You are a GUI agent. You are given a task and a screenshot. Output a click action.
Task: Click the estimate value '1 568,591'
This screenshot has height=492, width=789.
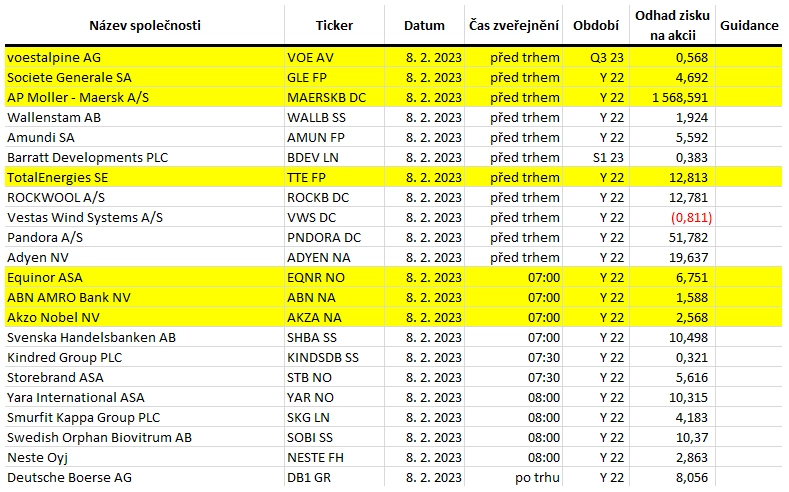[x=680, y=98]
